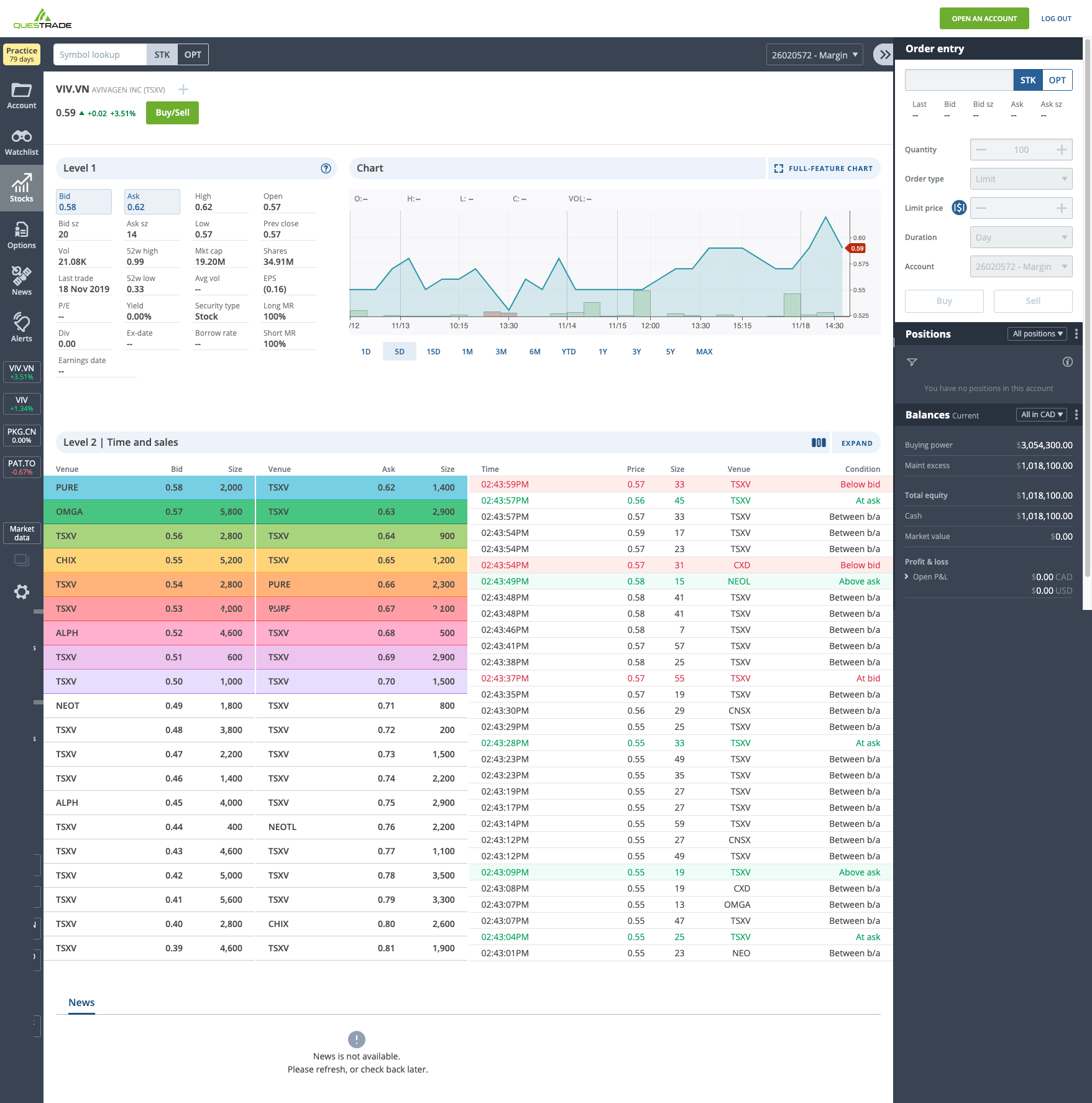Open the All positions dropdown
Image resolution: width=1092 pixels, height=1103 pixels.
pos(1037,334)
